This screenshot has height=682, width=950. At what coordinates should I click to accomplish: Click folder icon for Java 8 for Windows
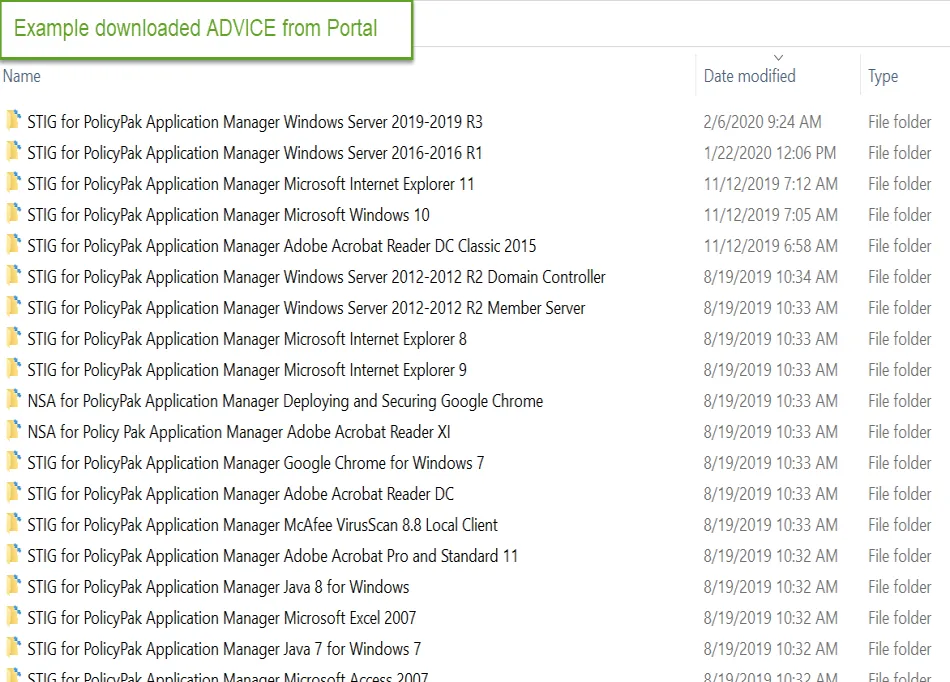coord(13,586)
